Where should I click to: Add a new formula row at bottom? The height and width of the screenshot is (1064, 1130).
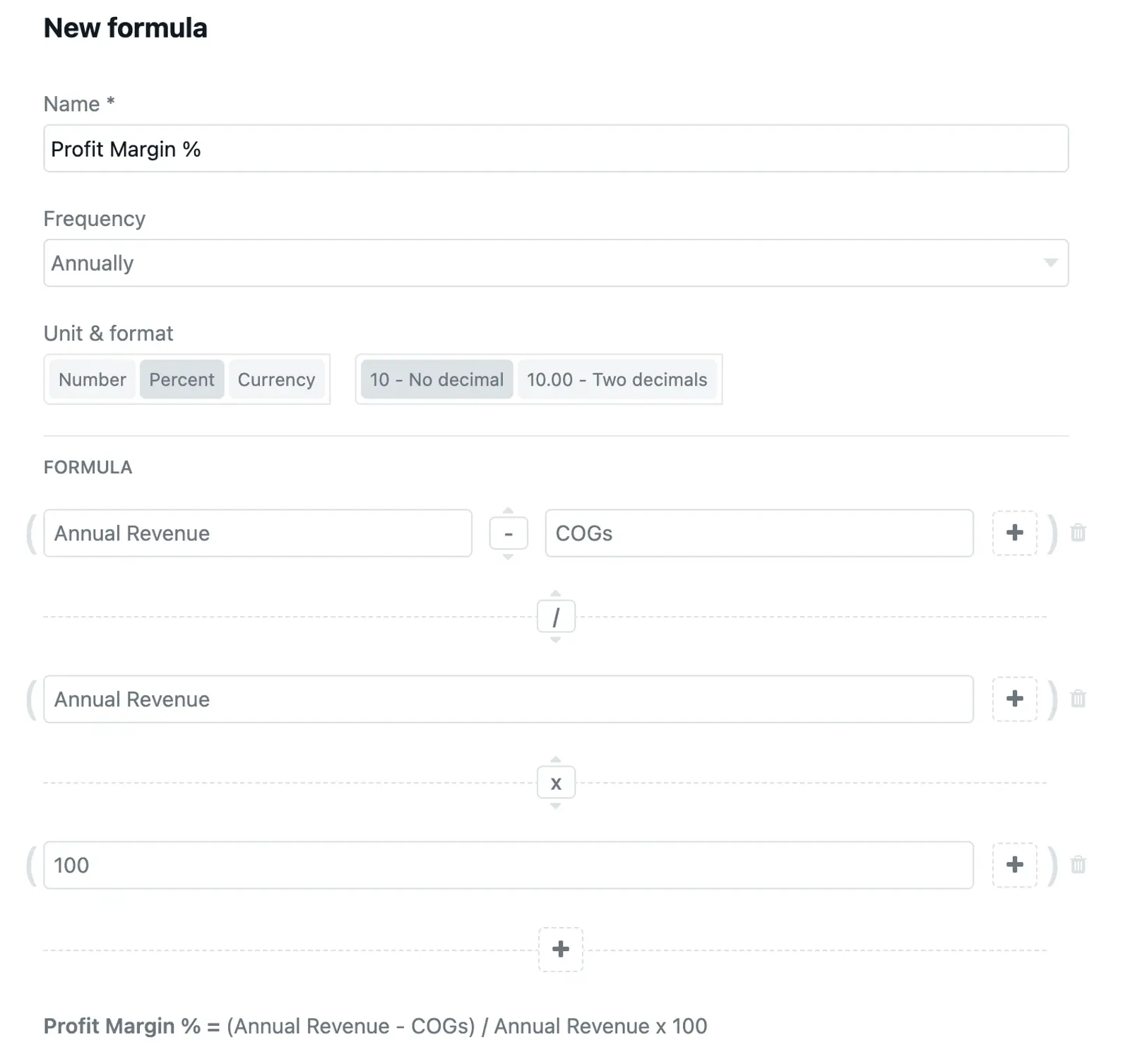pyautogui.click(x=560, y=949)
